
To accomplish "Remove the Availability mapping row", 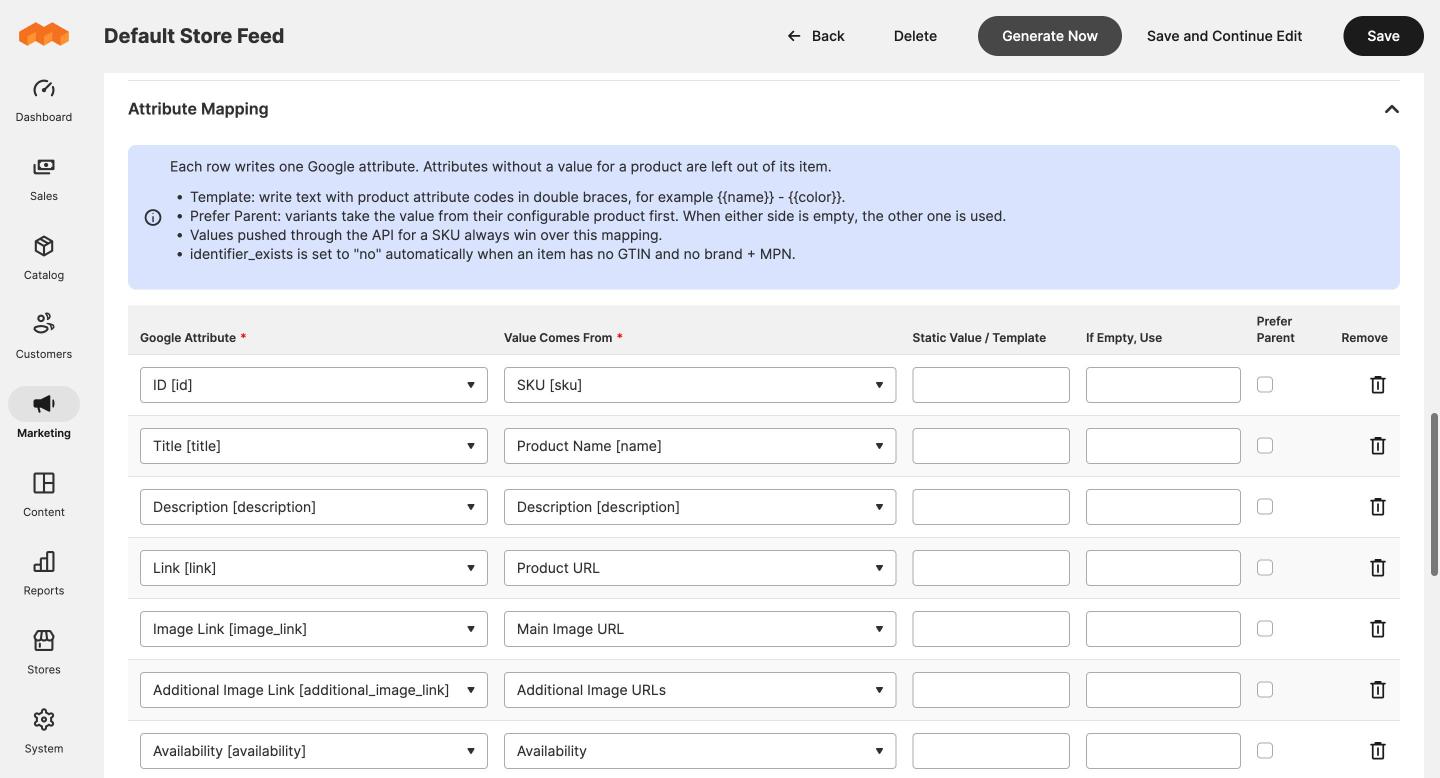I will [1377, 751].
